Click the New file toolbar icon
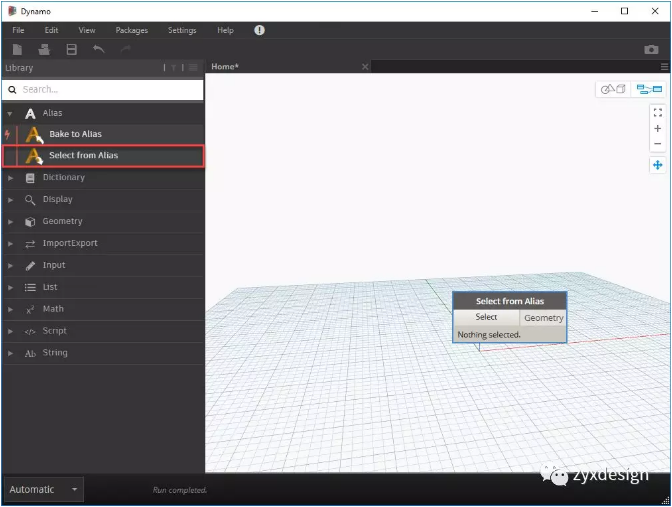The width and height of the screenshot is (672, 507). (17, 49)
